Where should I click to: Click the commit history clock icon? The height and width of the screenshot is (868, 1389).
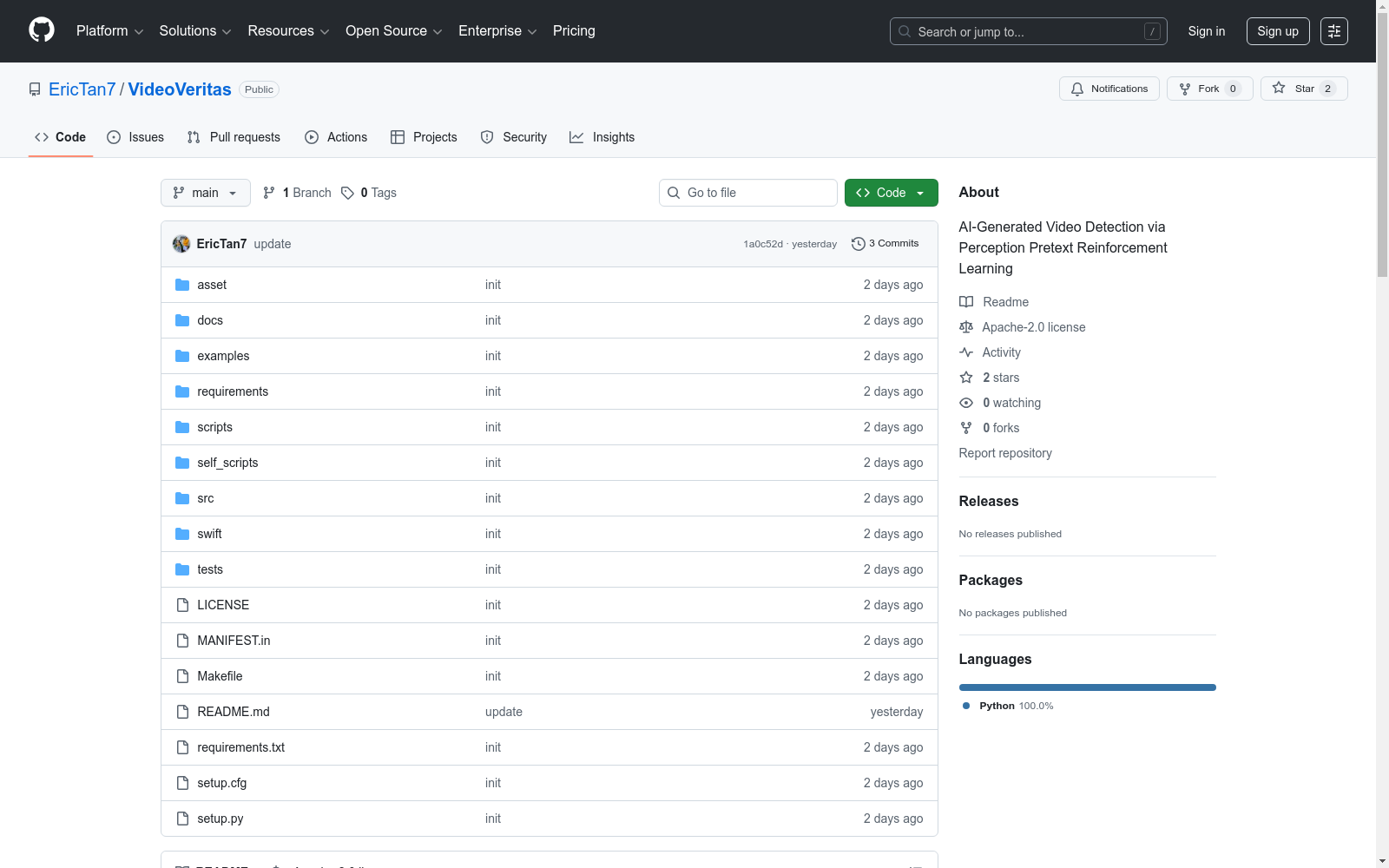coord(859,244)
